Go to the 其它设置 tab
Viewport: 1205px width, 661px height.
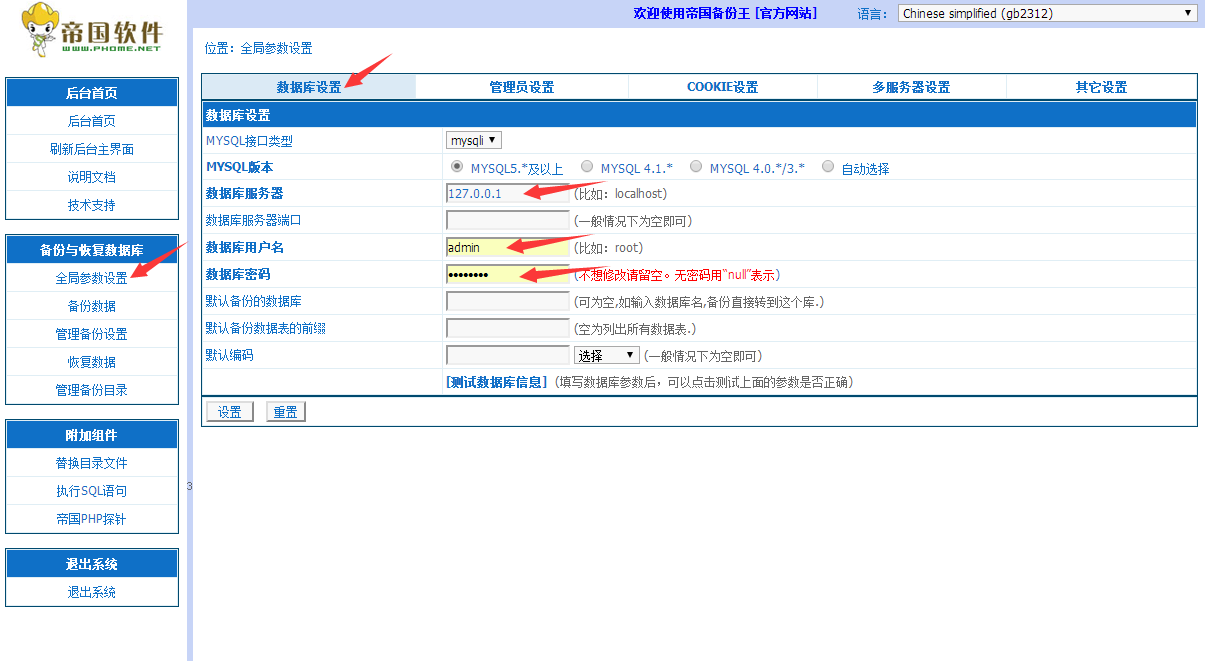[1101, 87]
